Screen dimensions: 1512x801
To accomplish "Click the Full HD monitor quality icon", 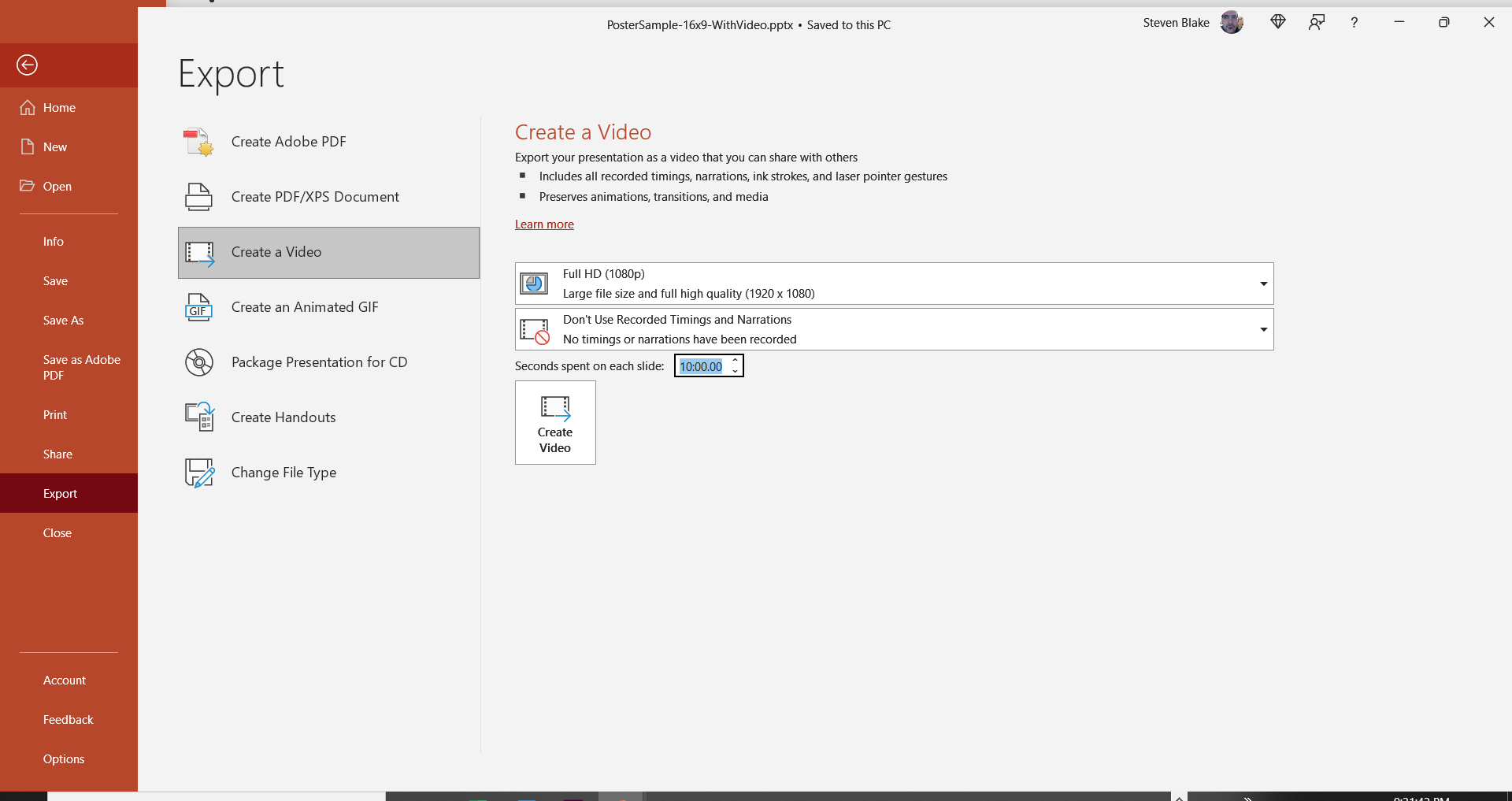I will pos(535,284).
